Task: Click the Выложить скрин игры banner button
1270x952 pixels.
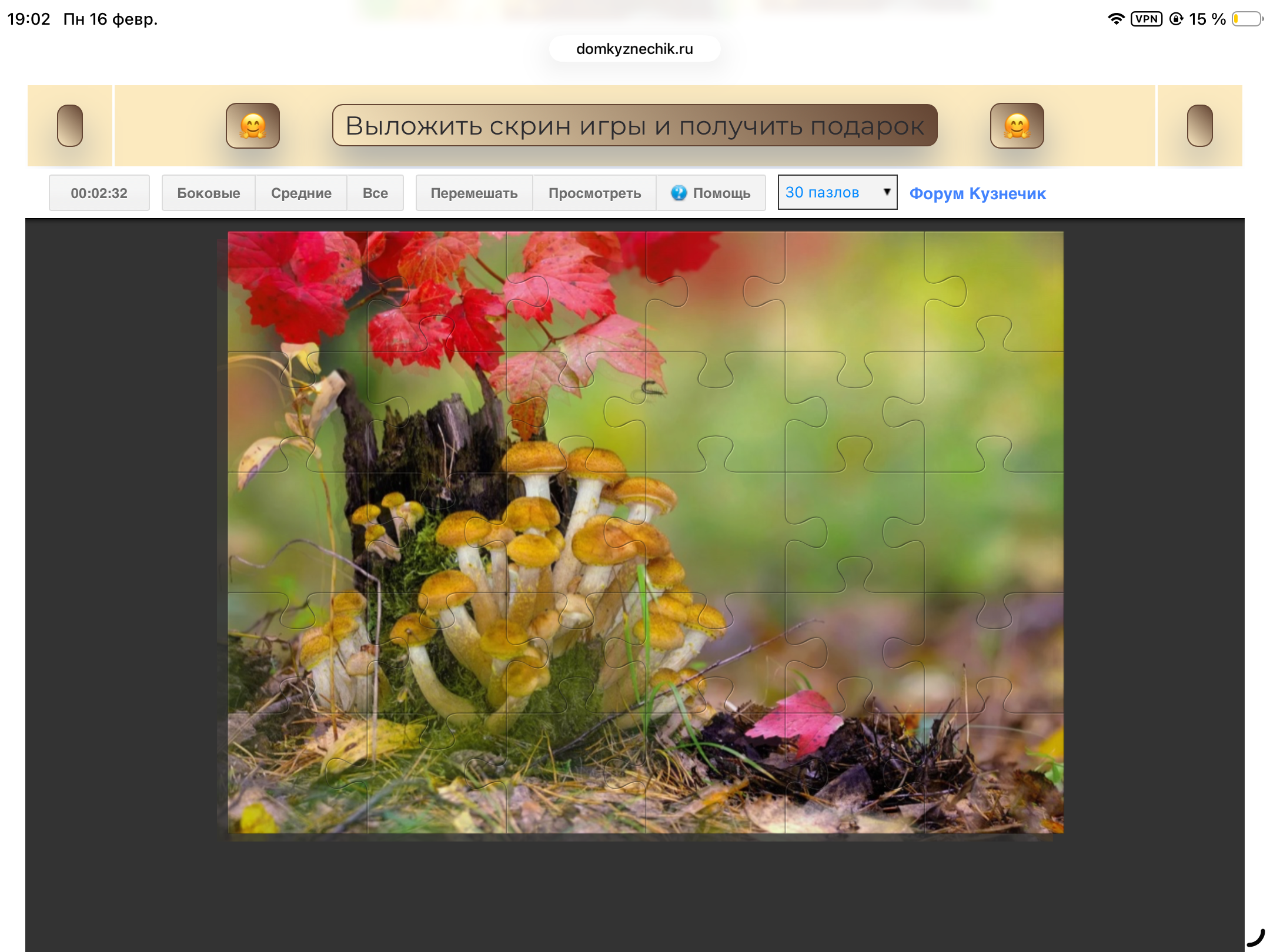Action: coord(634,126)
